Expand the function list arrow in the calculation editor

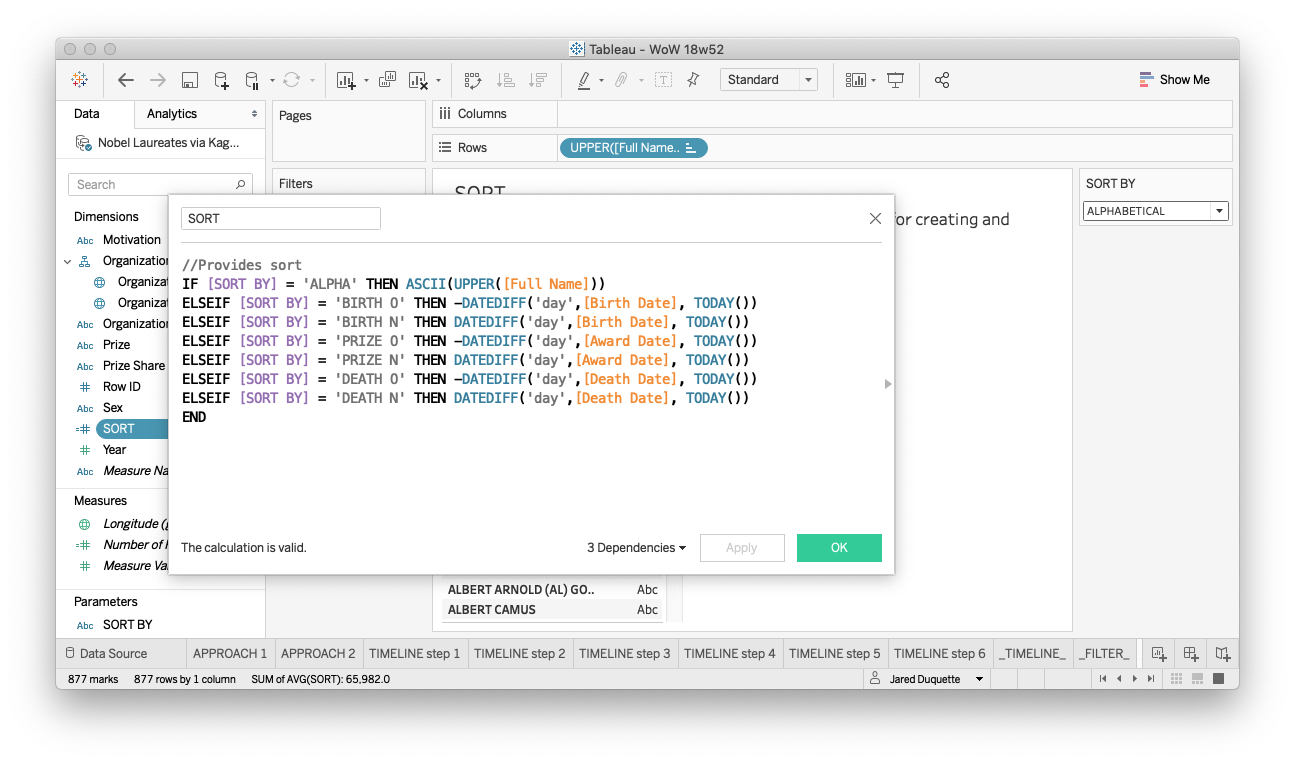(x=888, y=384)
